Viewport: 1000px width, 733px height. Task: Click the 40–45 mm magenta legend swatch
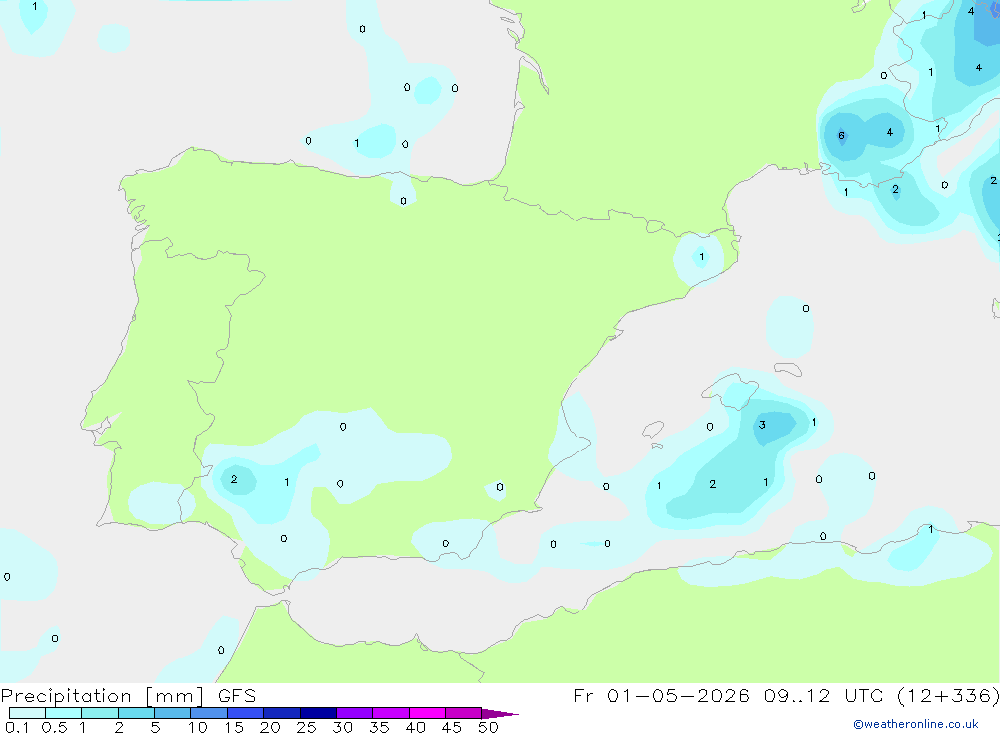coord(427,713)
